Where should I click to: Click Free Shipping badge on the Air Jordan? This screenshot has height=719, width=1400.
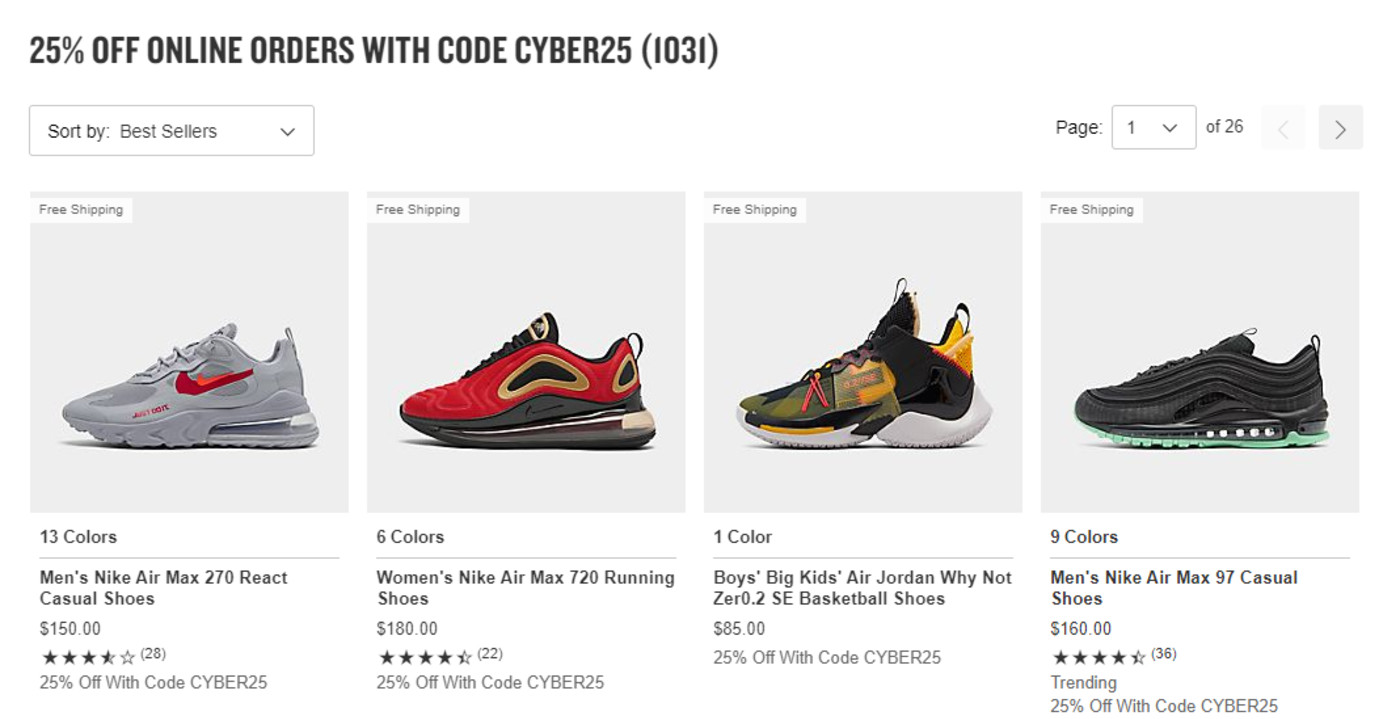[755, 210]
